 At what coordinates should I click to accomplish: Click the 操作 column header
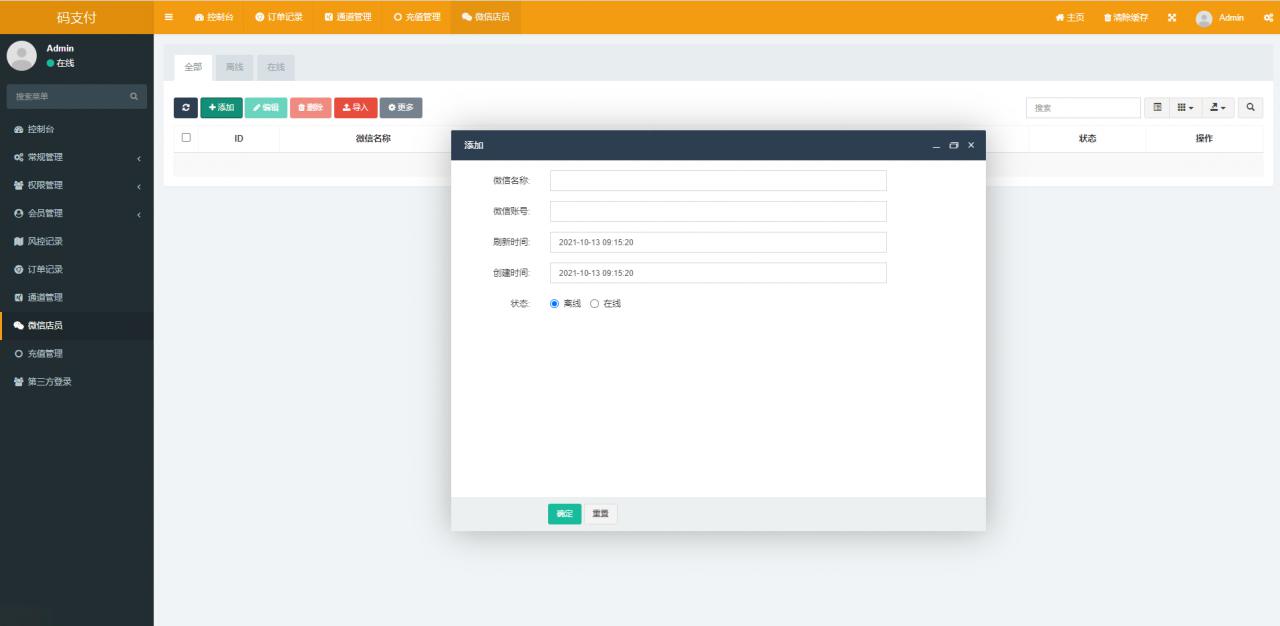pyautogui.click(x=1204, y=139)
